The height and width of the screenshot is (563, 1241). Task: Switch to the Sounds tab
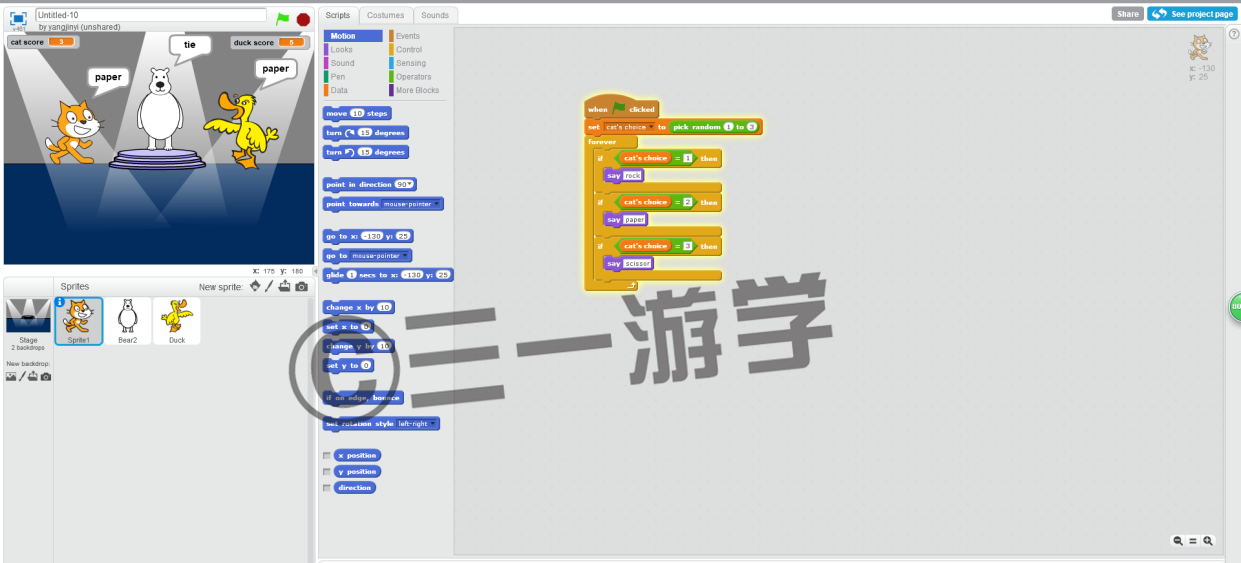(x=435, y=15)
